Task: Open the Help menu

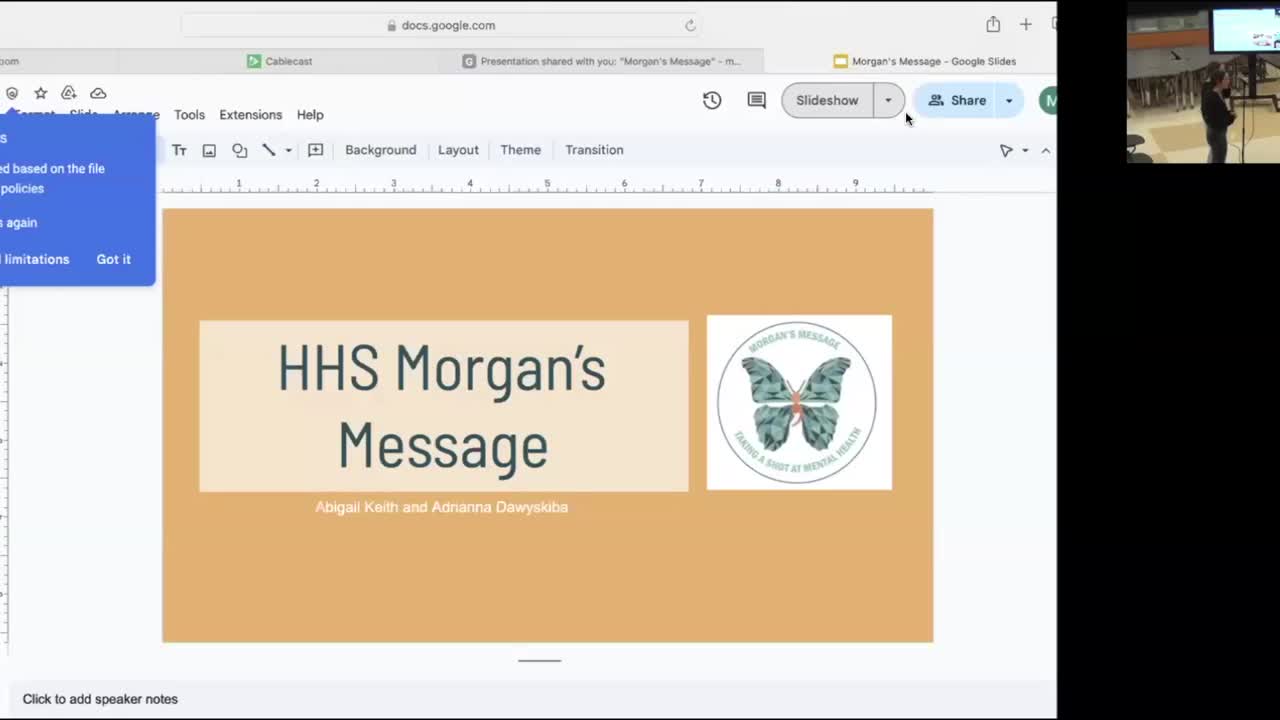Action: pyautogui.click(x=310, y=115)
